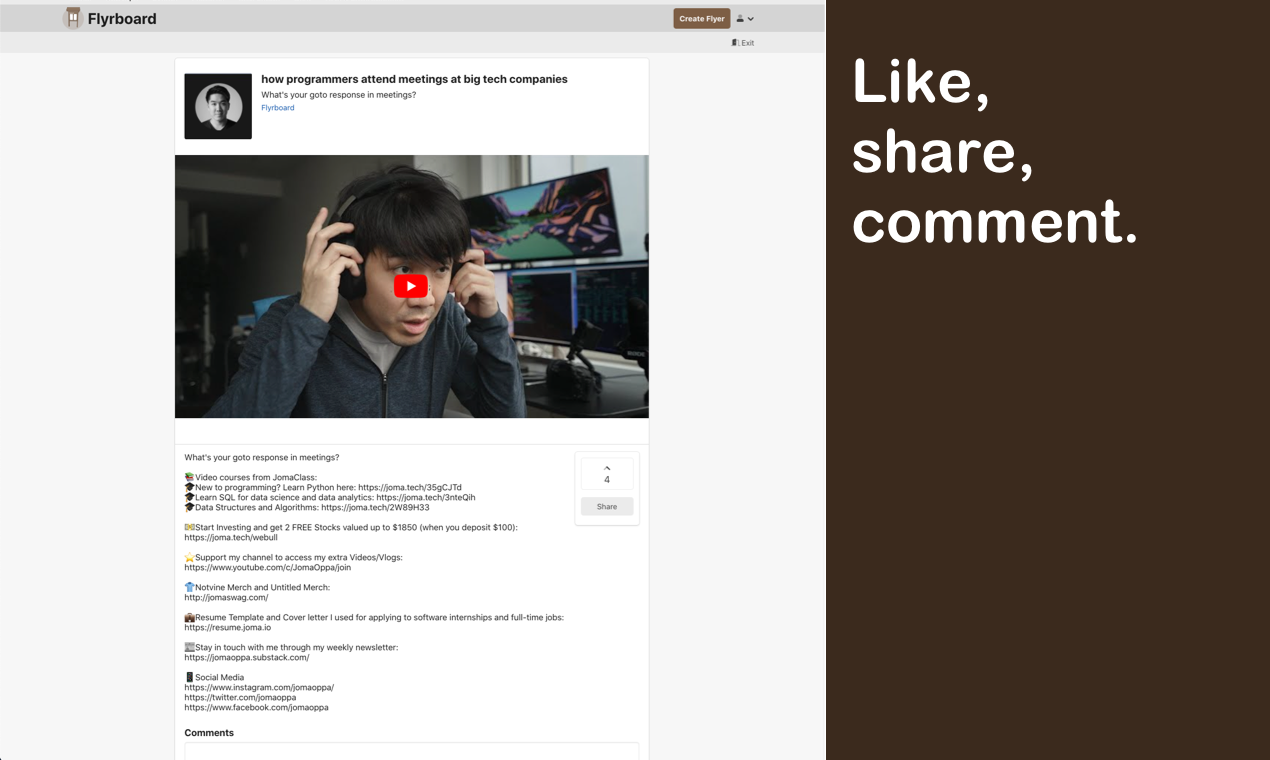Click the twitter.com/jomaoppa text

click(240, 698)
